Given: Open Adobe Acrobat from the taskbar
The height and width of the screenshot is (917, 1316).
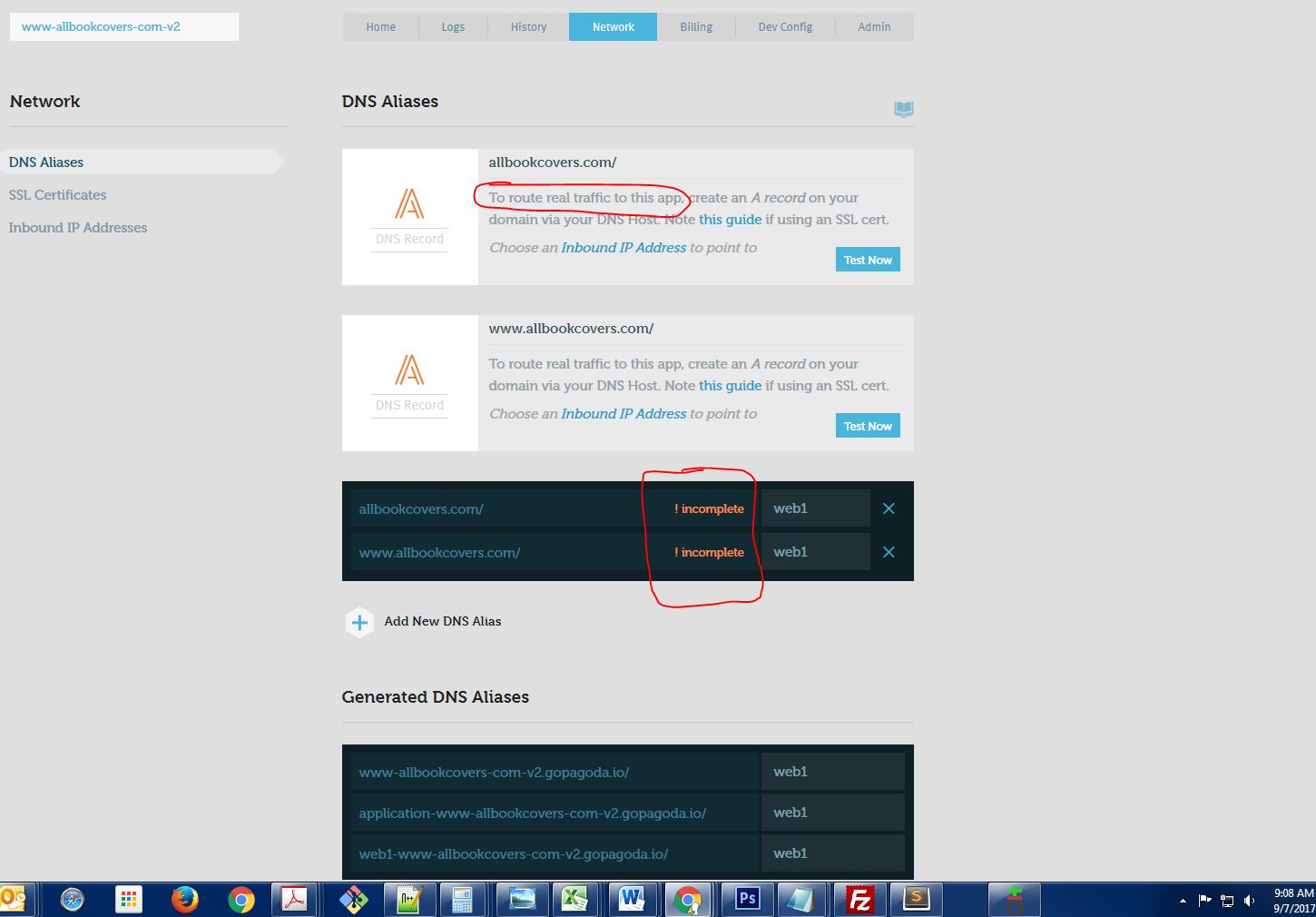Looking at the screenshot, I should click(295, 900).
